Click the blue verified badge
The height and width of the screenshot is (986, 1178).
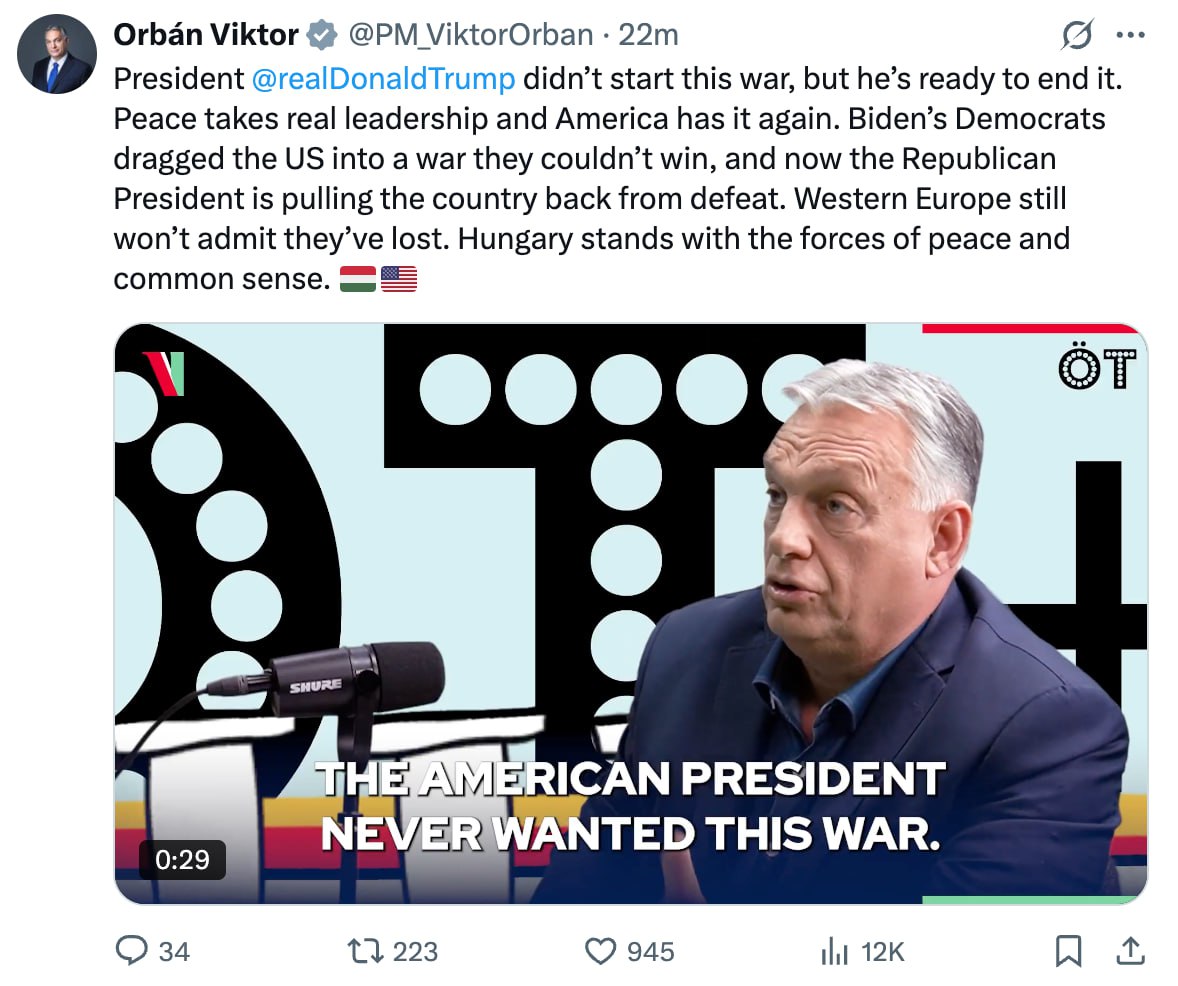321,35
